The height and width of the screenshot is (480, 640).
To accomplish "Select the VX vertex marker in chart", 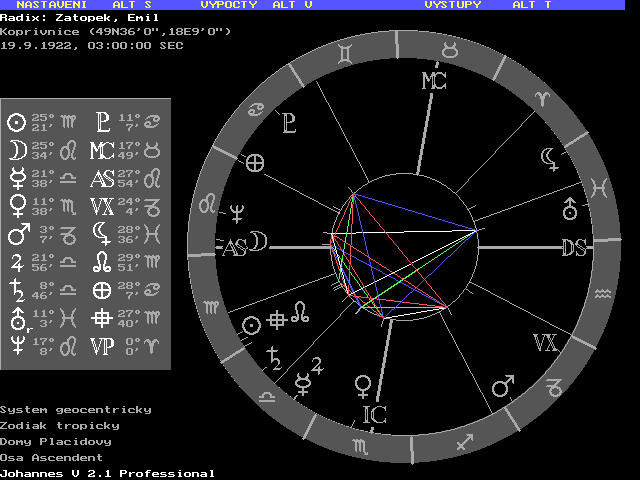I will (x=545, y=343).
